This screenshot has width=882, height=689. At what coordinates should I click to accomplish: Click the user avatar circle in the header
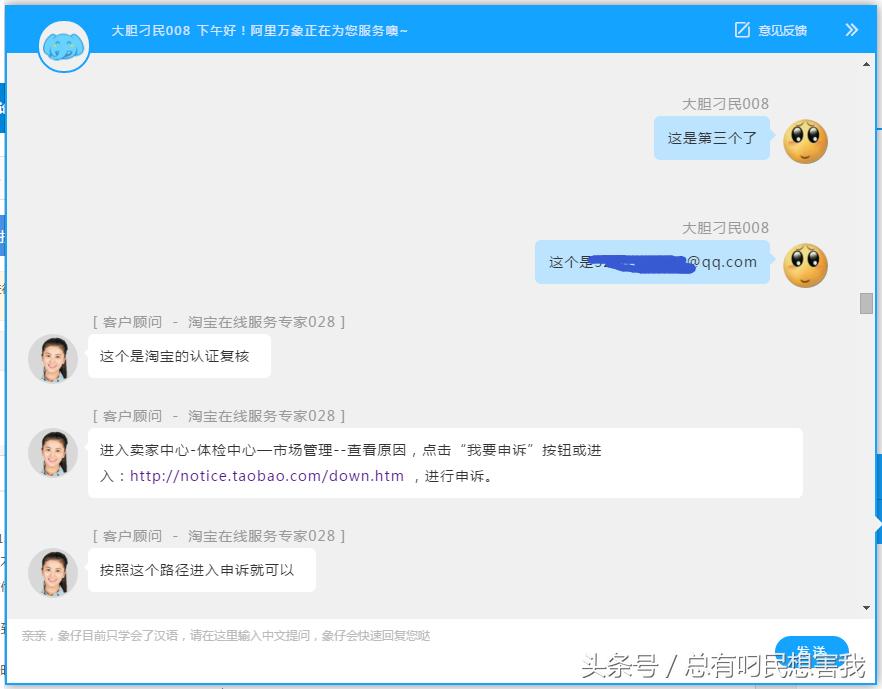coord(63,47)
